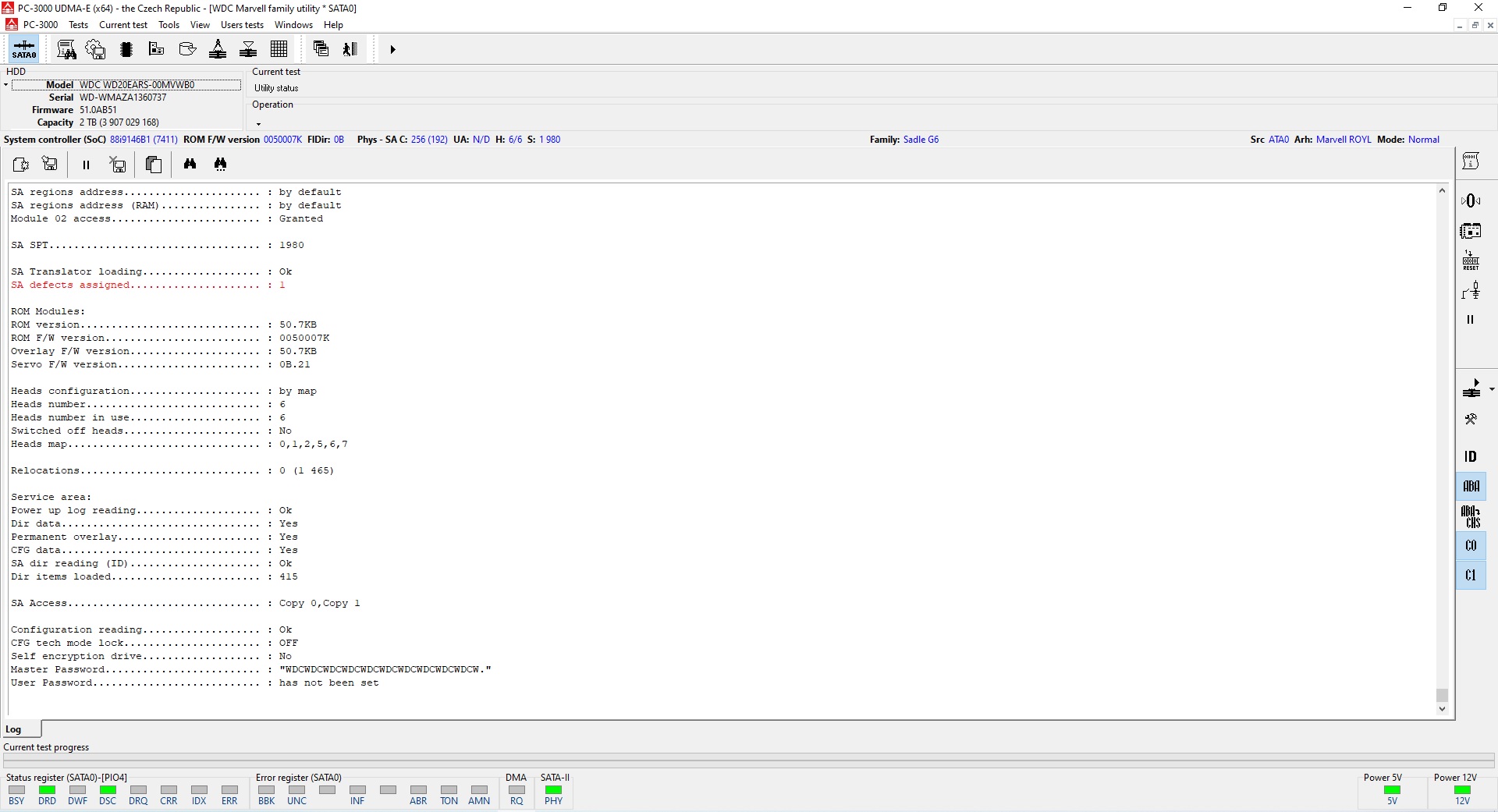This screenshot has height=812, width=1498.
Task: Expand the HDD model dropdown arrow
Action: click(6, 85)
